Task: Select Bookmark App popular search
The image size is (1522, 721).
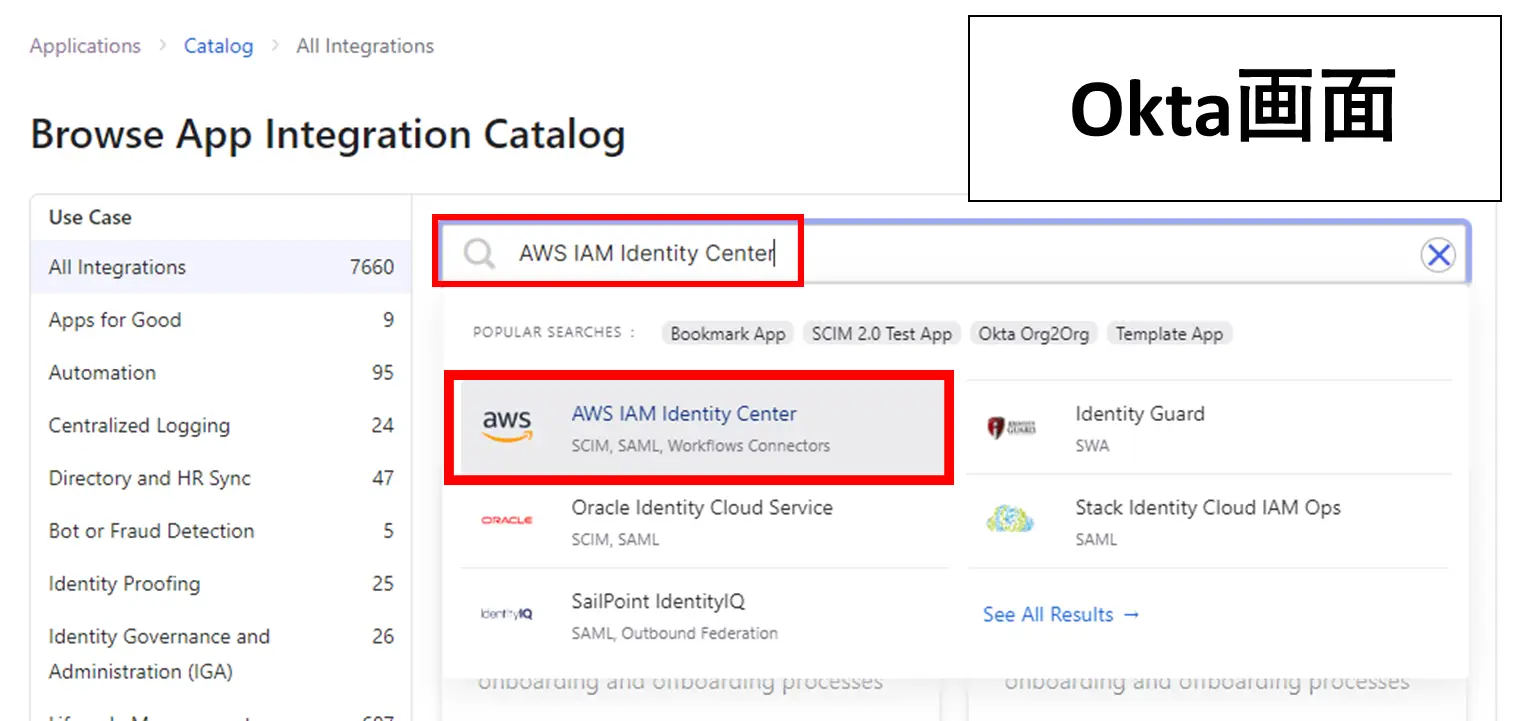Action: point(728,334)
